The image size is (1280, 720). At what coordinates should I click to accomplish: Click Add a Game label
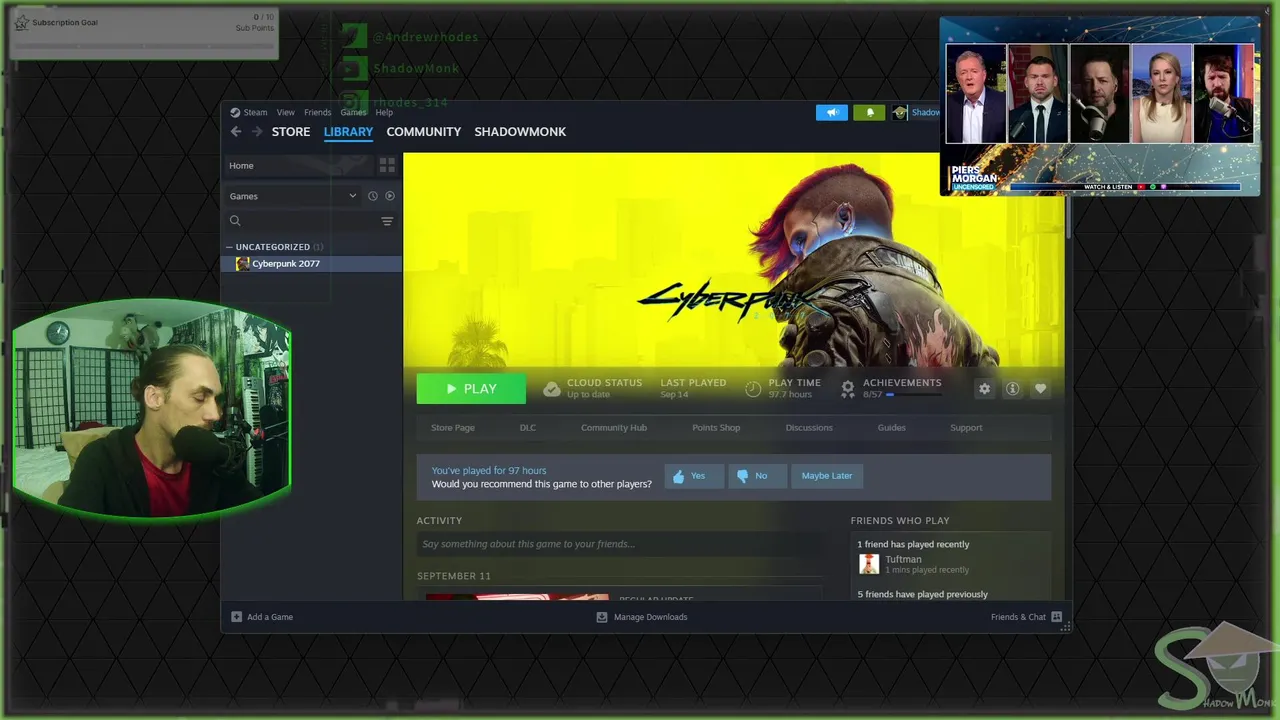click(x=270, y=617)
